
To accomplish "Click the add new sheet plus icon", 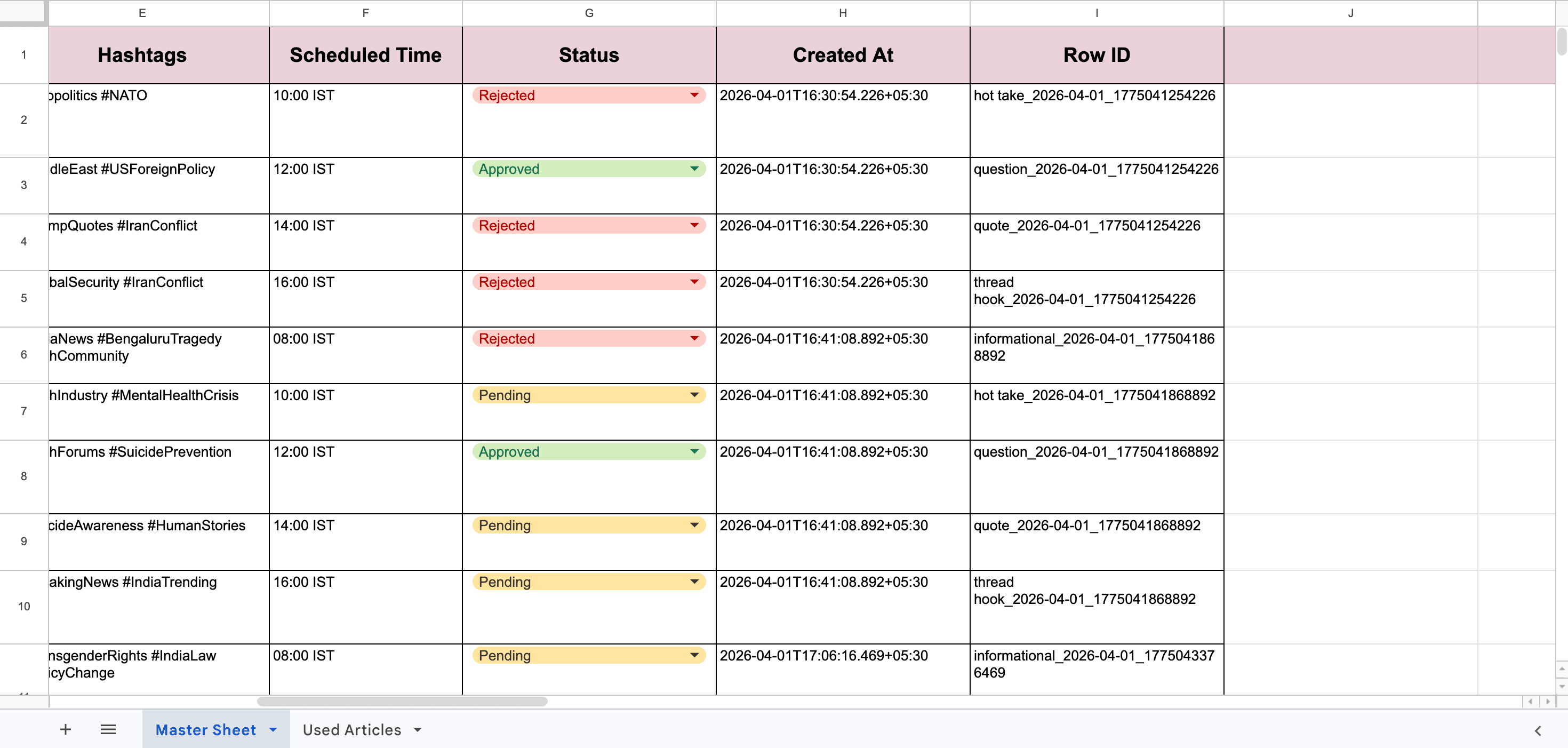I will click(65, 729).
